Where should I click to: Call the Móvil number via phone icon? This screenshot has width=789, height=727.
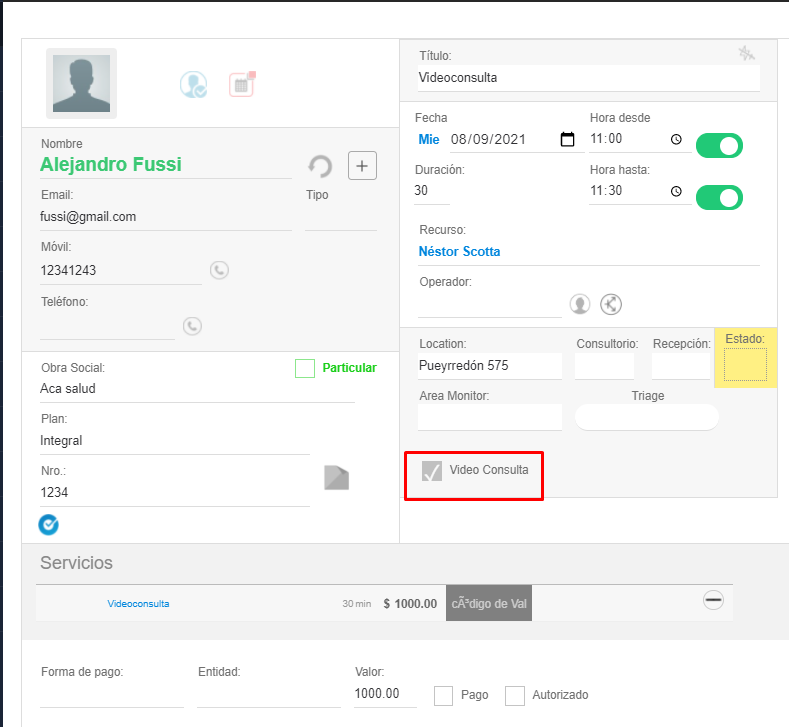219,270
